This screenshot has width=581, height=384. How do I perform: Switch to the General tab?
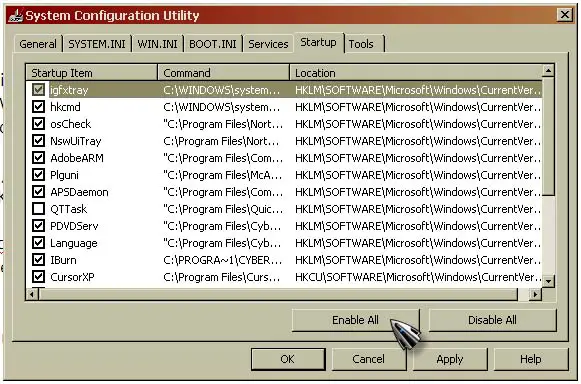[38, 44]
